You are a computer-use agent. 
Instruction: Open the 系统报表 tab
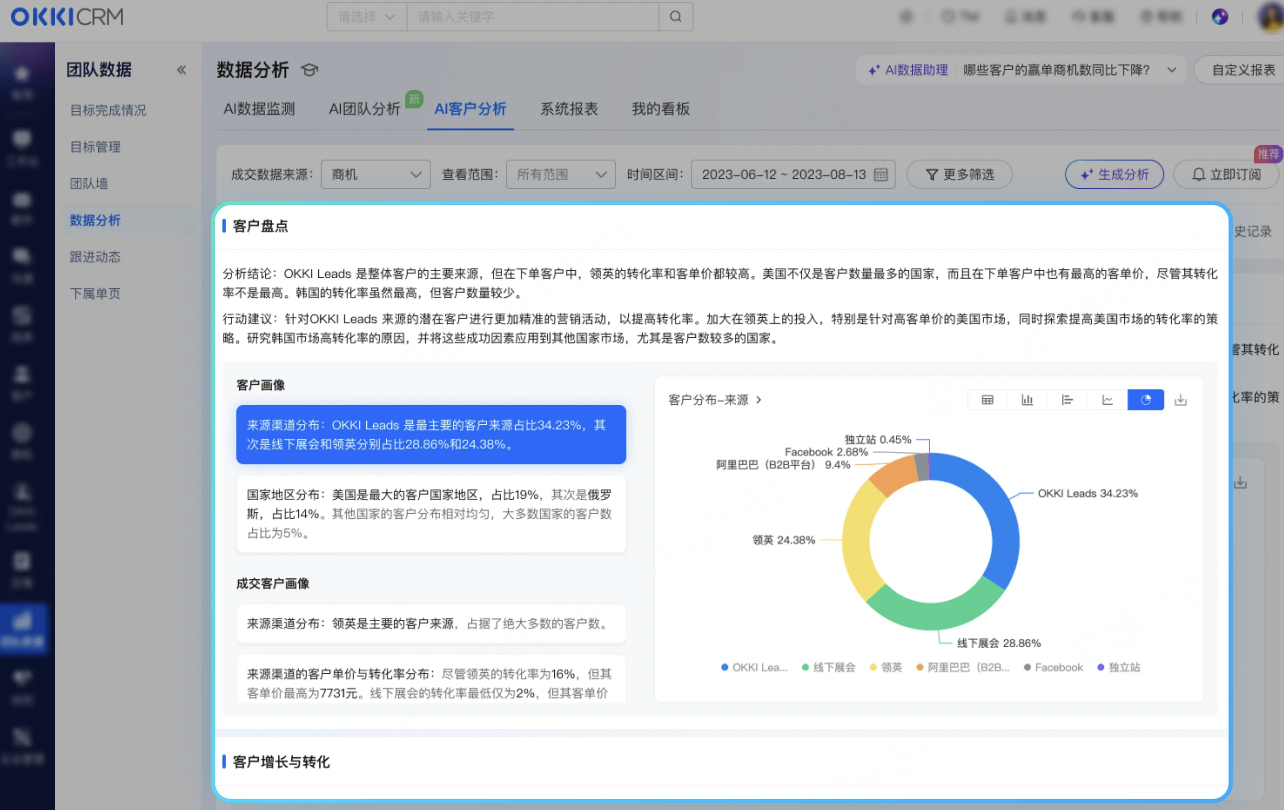[x=569, y=109]
